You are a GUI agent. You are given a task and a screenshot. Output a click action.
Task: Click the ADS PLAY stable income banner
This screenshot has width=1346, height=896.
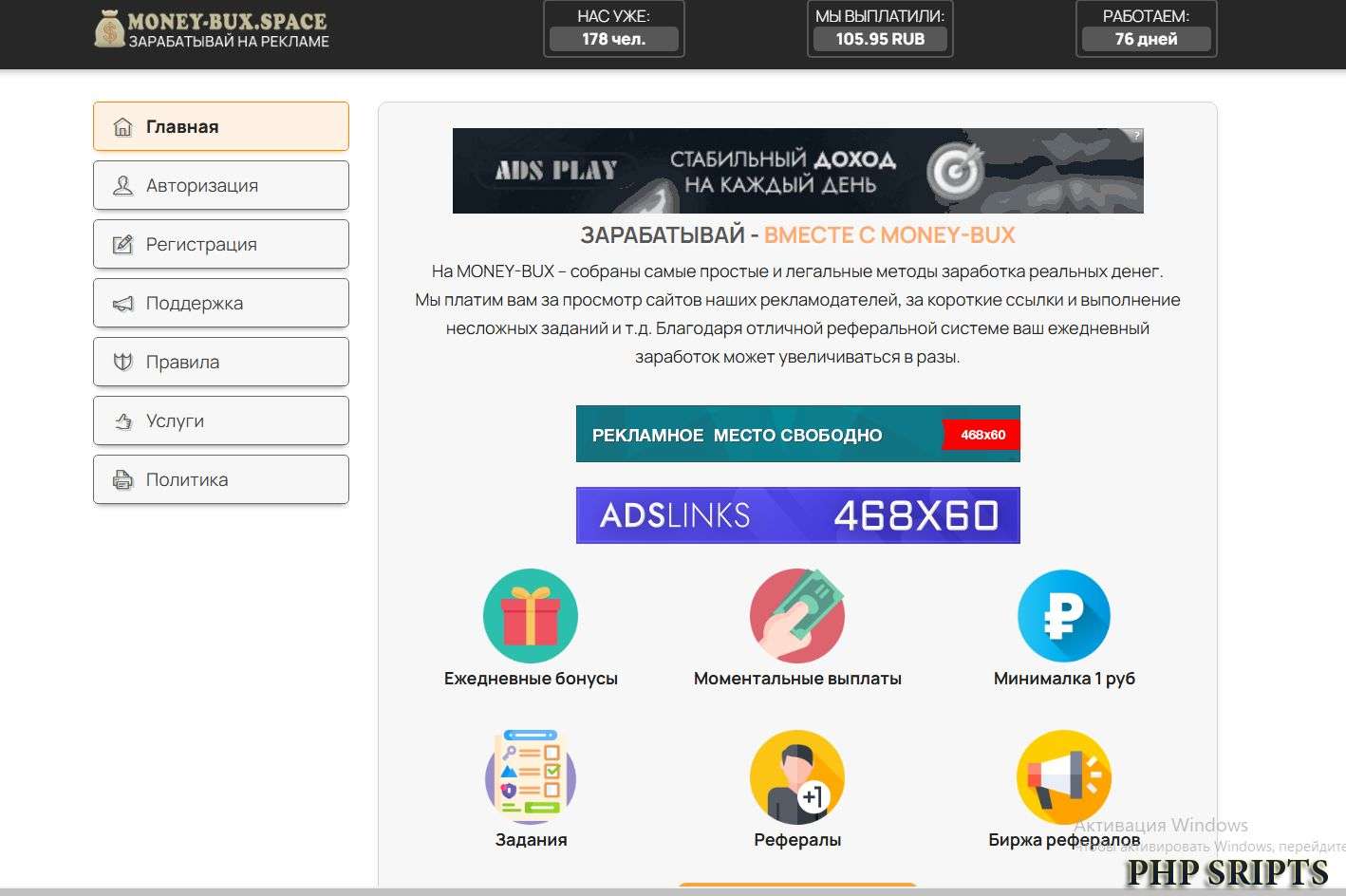[x=797, y=171]
